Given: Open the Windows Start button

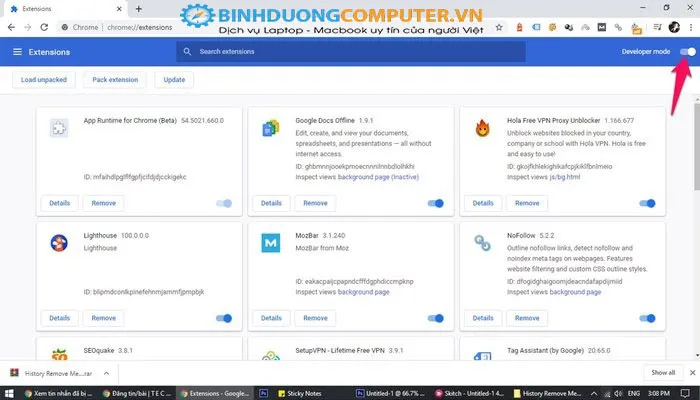Looking at the screenshot, I should [9, 393].
